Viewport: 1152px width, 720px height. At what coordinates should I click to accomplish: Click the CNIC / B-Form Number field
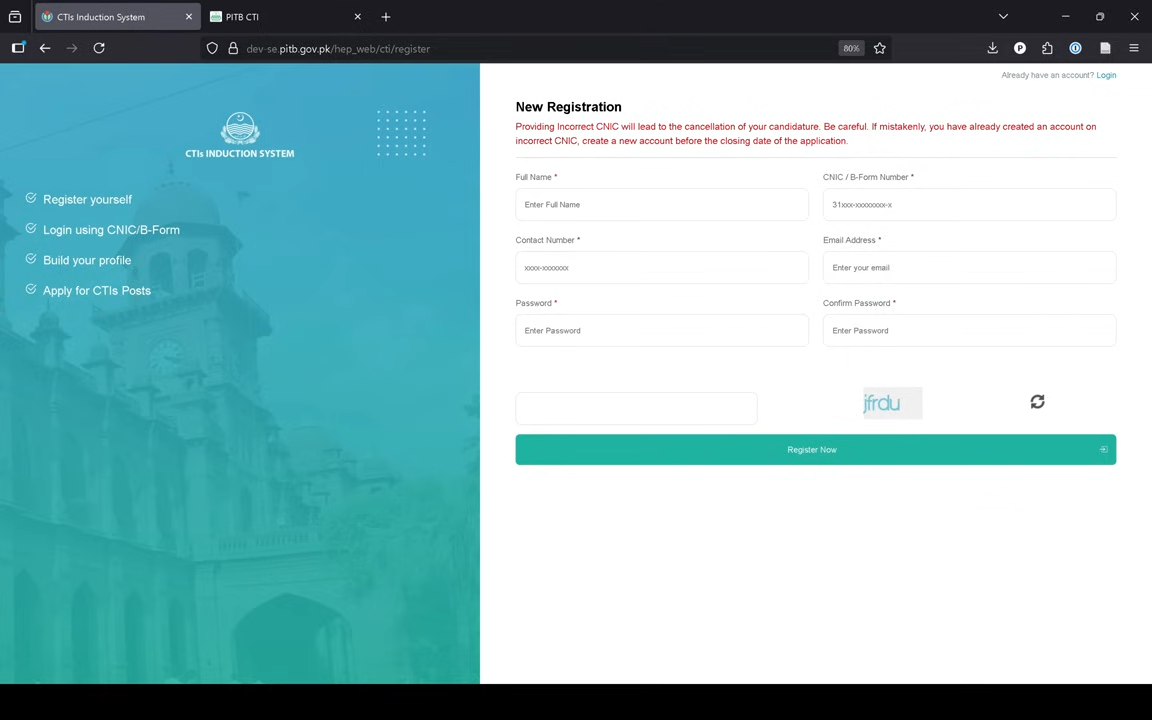click(x=968, y=205)
